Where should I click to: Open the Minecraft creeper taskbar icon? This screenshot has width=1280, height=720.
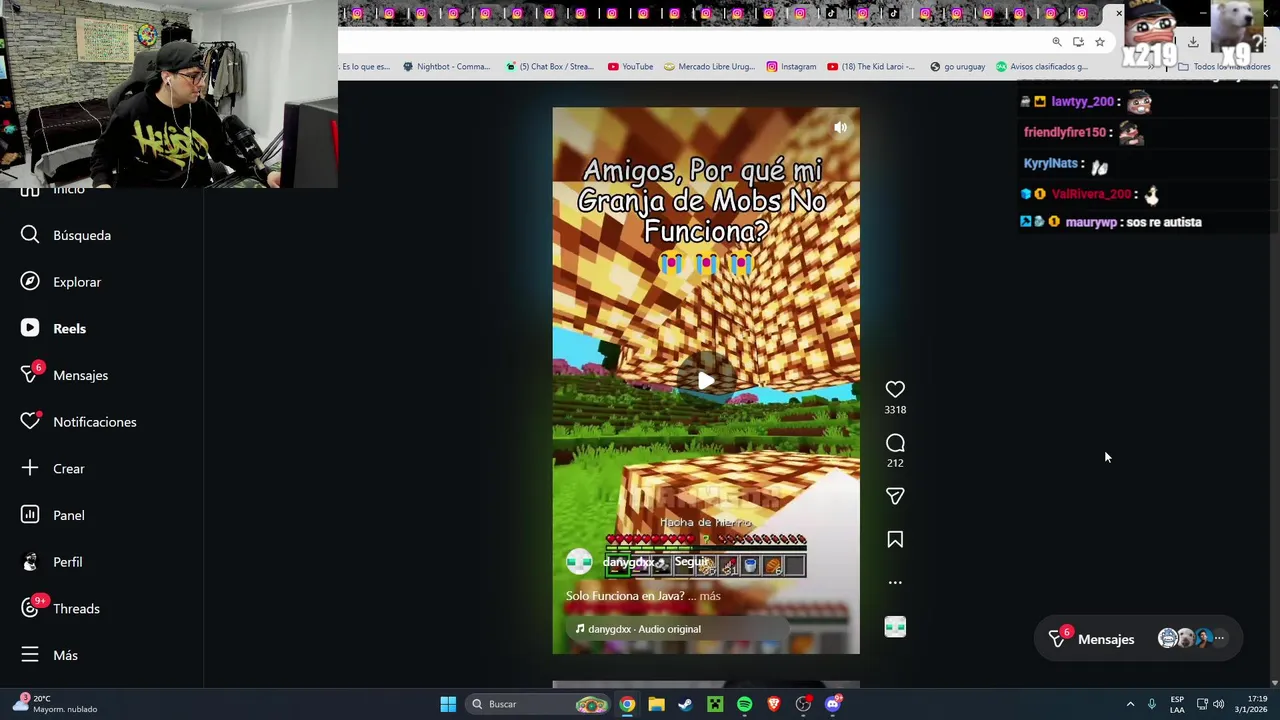click(715, 704)
